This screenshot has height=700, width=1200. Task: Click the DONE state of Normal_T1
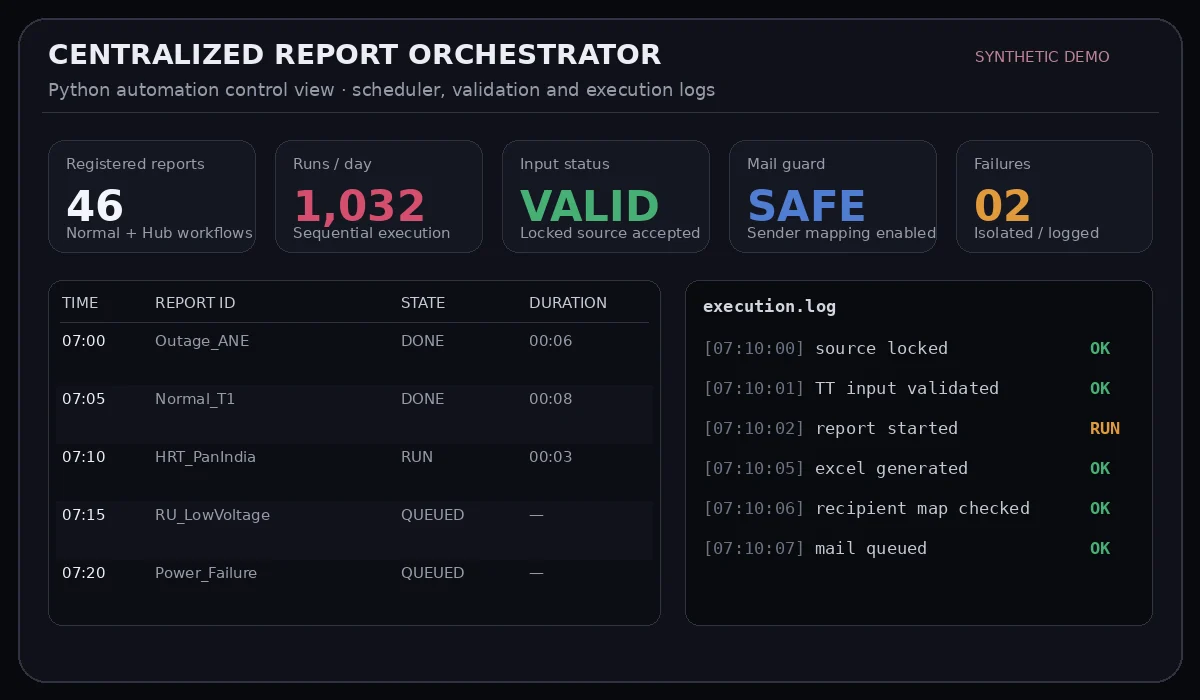pyautogui.click(x=423, y=399)
